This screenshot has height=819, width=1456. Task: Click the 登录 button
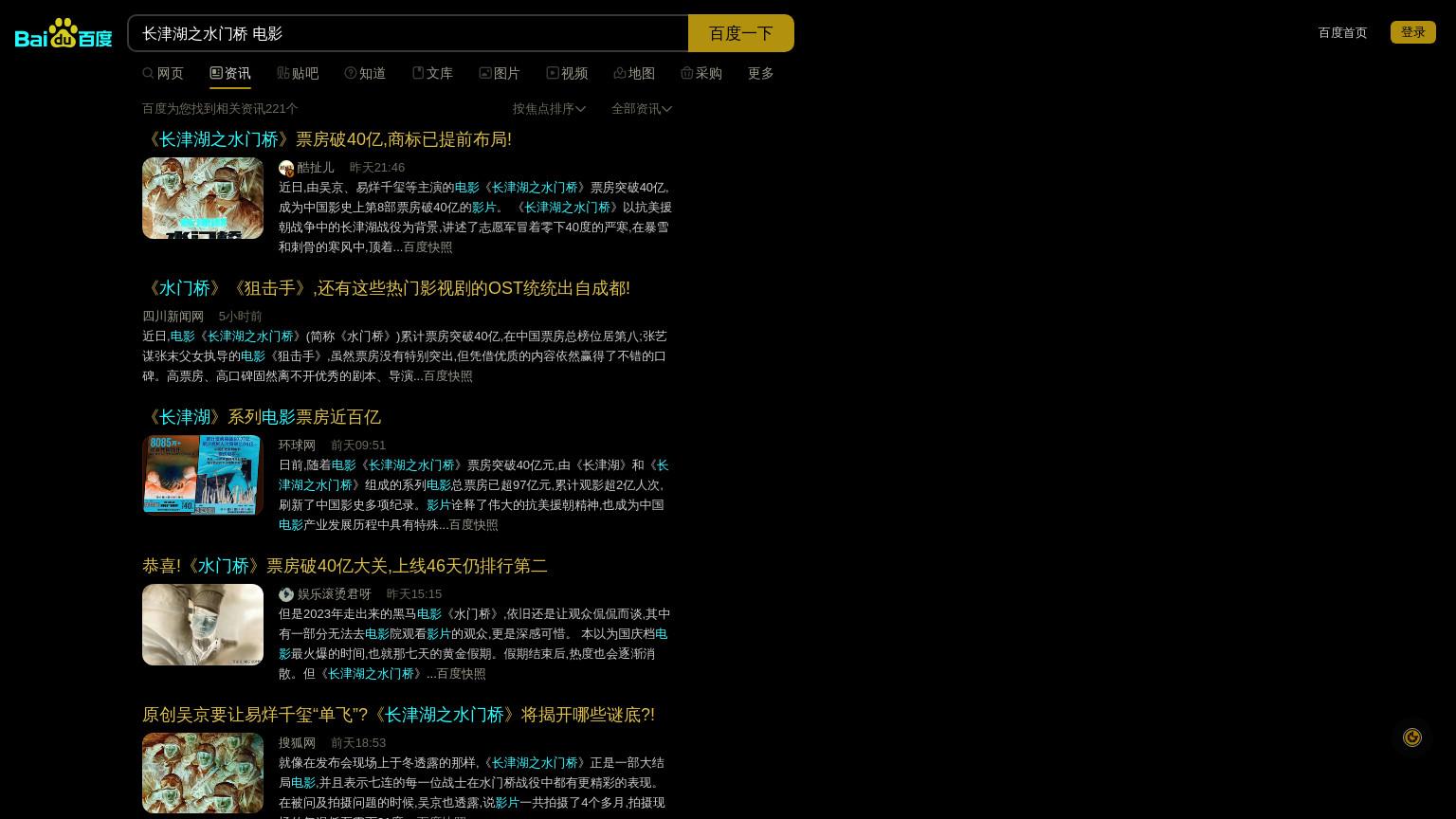pyautogui.click(x=1413, y=32)
